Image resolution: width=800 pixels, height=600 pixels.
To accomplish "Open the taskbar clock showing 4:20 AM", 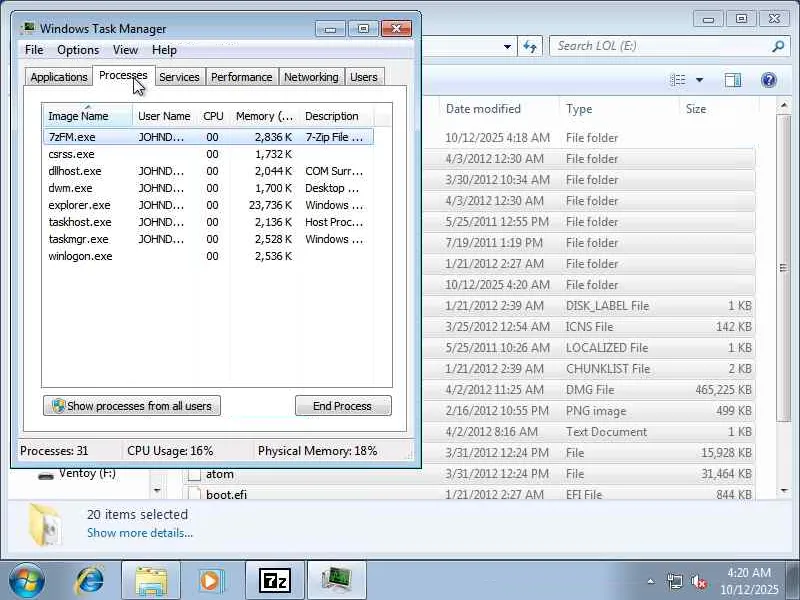I will tap(749, 581).
